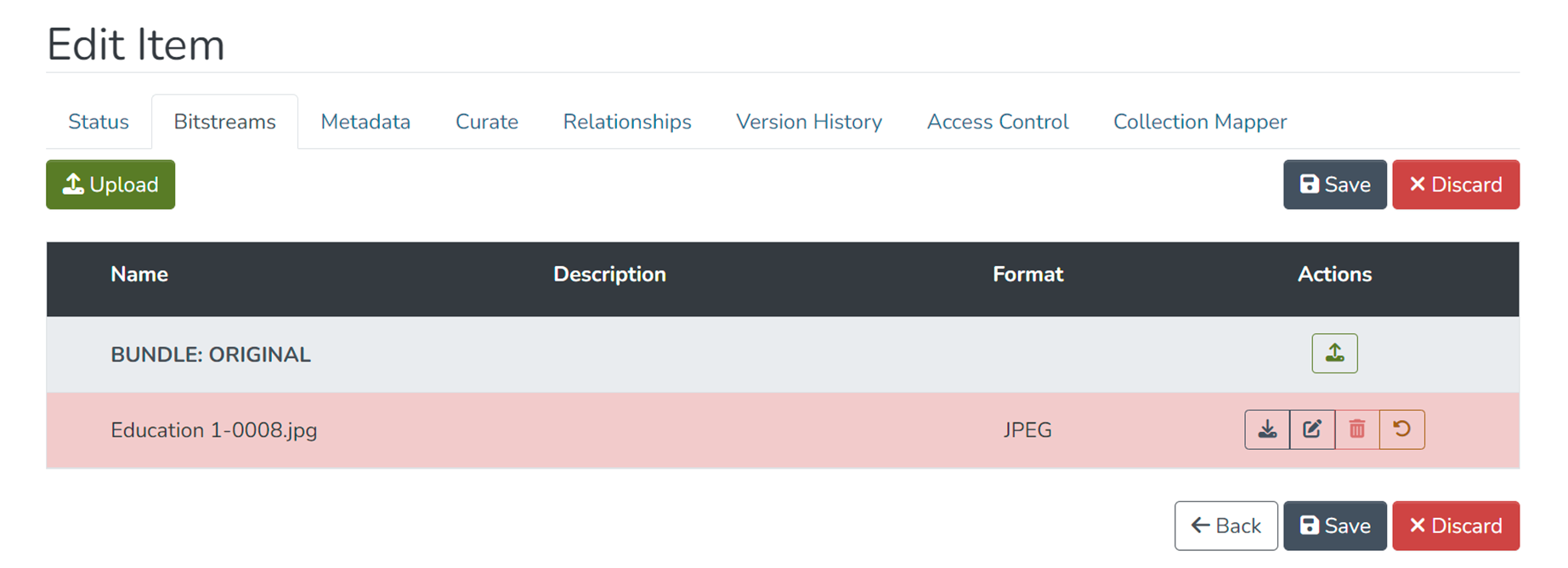The image size is (1568, 568).
Task: Click the bottom Discard button
Action: coord(1455,525)
